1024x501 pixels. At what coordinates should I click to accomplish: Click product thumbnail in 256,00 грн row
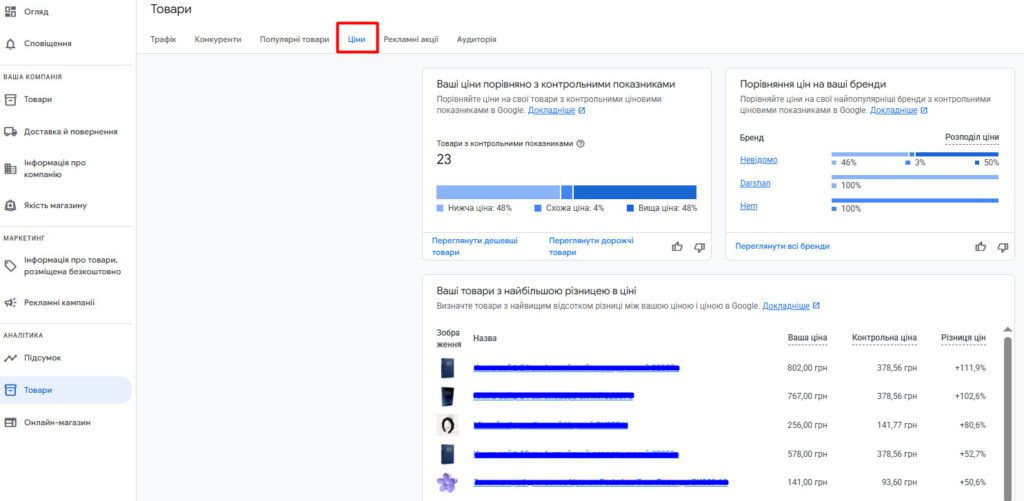(447, 425)
